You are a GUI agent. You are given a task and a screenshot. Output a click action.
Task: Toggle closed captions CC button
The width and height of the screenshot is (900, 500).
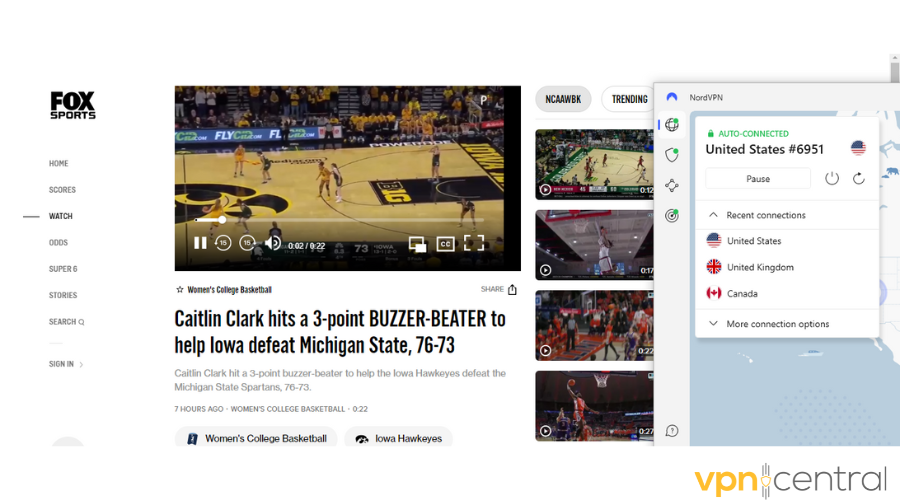click(x=445, y=244)
